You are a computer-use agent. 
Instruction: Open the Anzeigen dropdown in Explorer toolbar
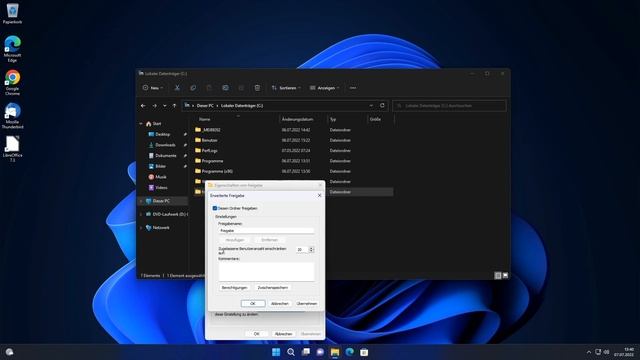pos(324,88)
